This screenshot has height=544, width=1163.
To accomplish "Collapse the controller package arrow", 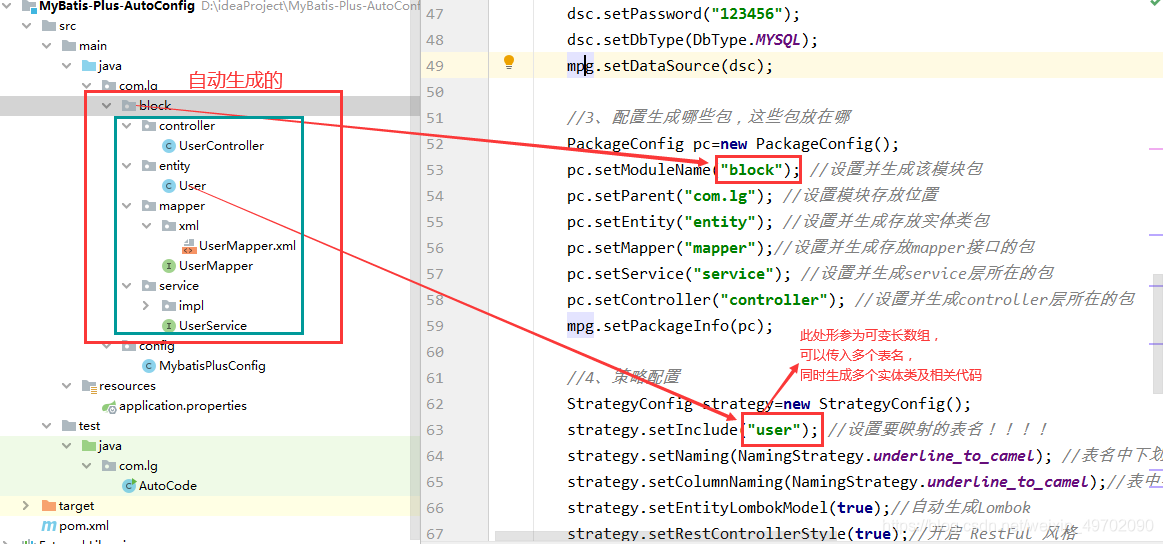I will [x=127, y=125].
